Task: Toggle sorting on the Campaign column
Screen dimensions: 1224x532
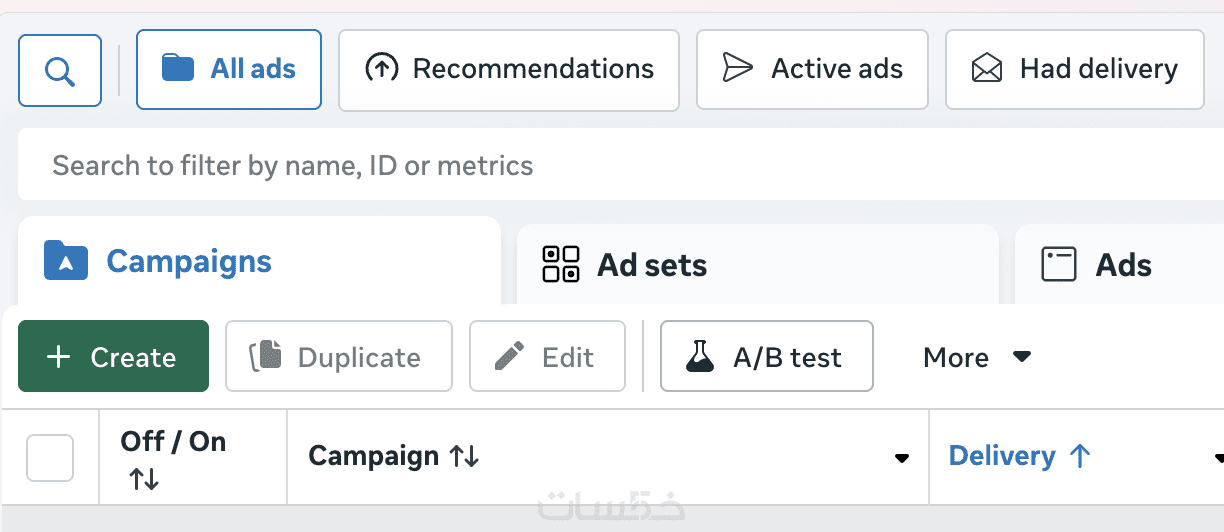Action: 464,457
